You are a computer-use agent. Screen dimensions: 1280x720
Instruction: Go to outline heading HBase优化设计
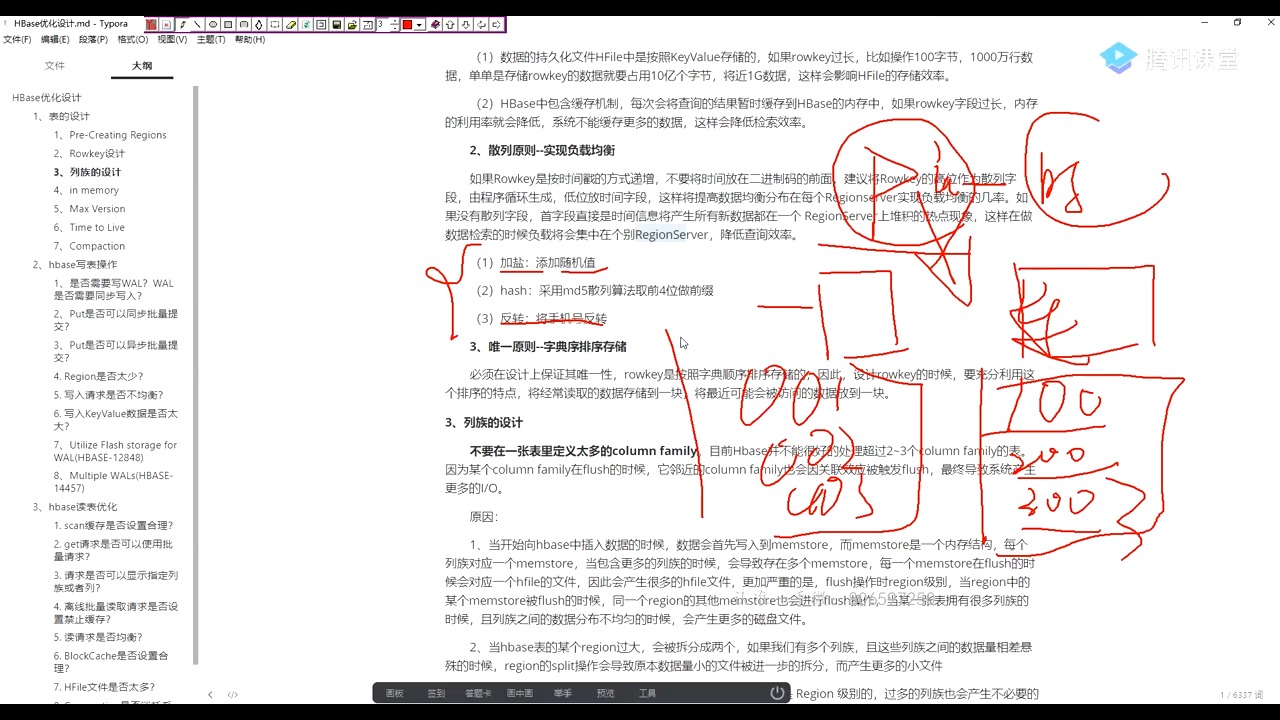point(47,98)
